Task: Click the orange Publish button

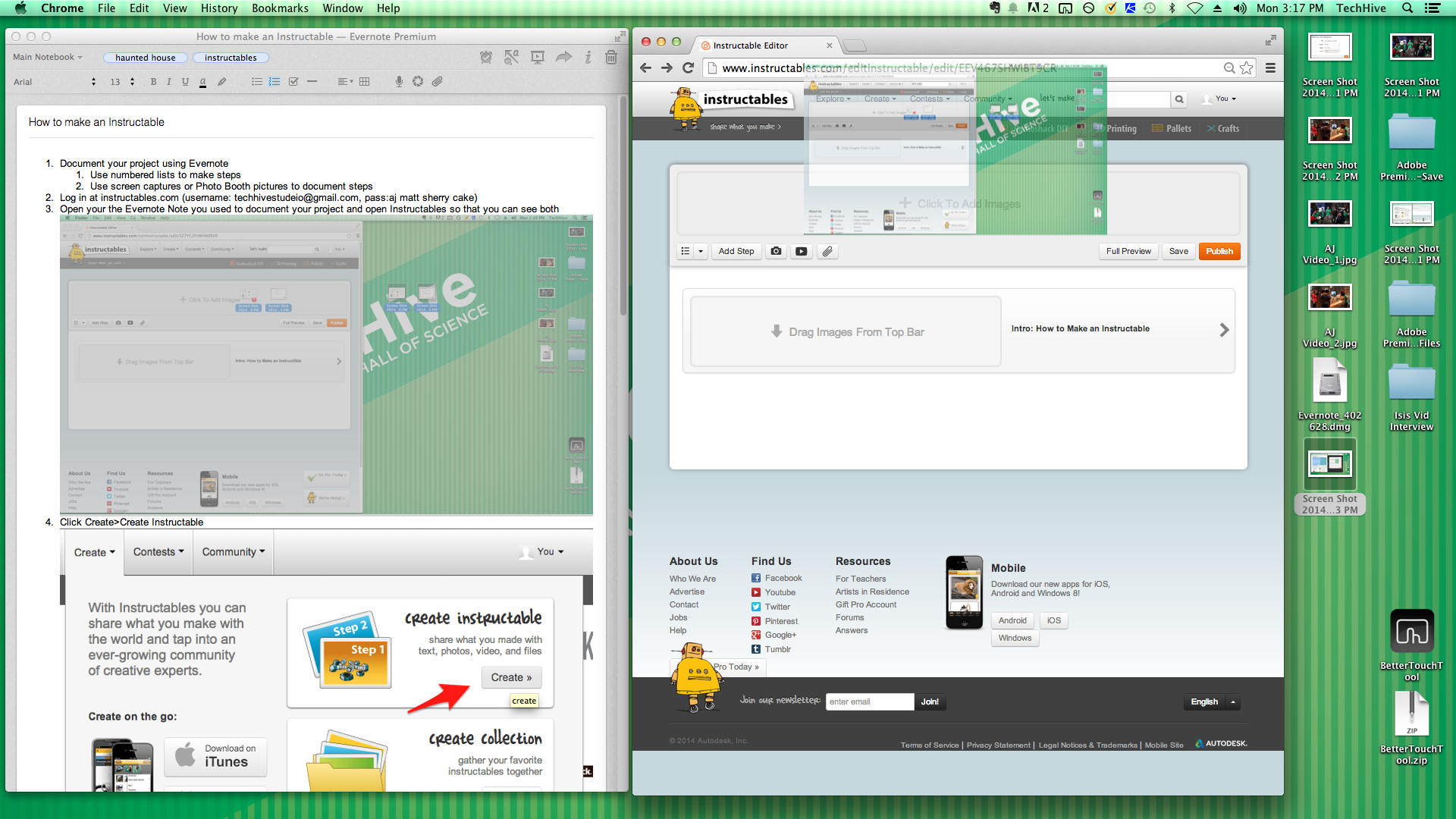Action: (x=1219, y=251)
